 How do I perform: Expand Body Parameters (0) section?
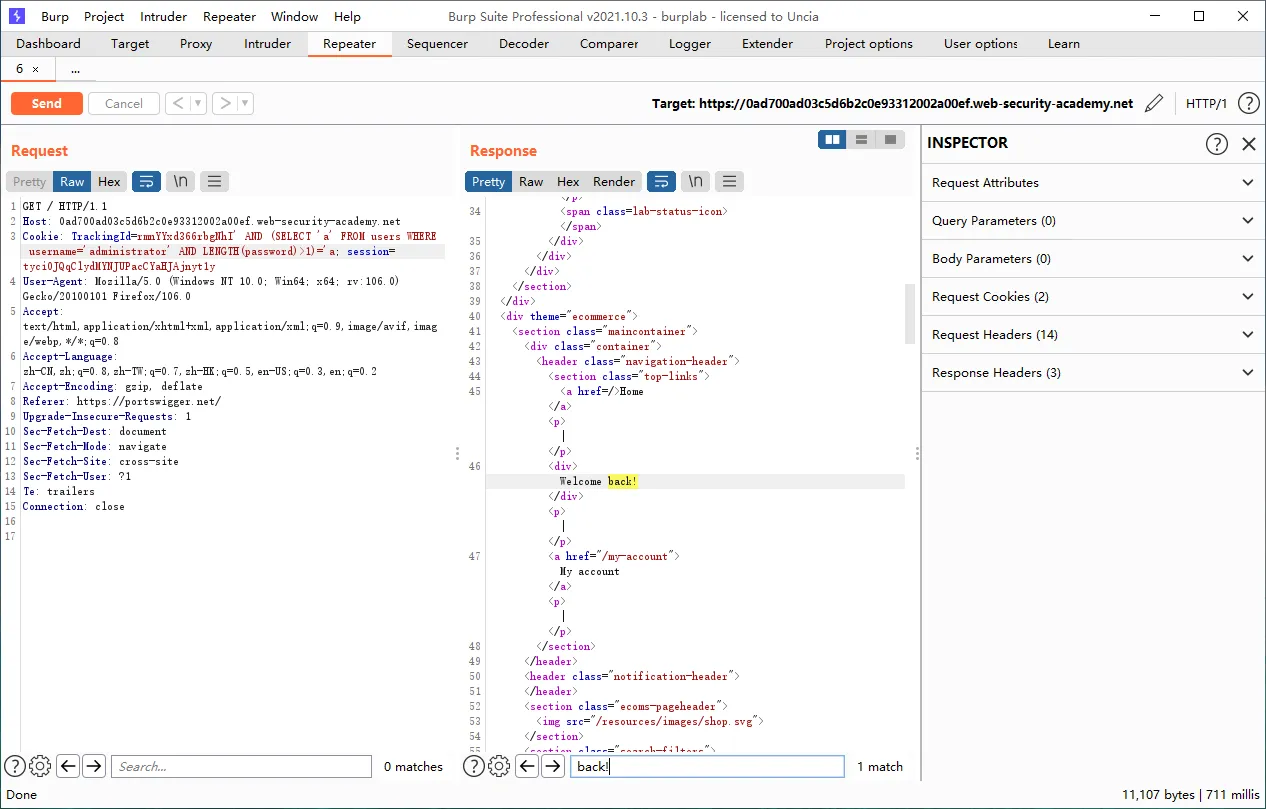pyautogui.click(x=1091, y=258)
